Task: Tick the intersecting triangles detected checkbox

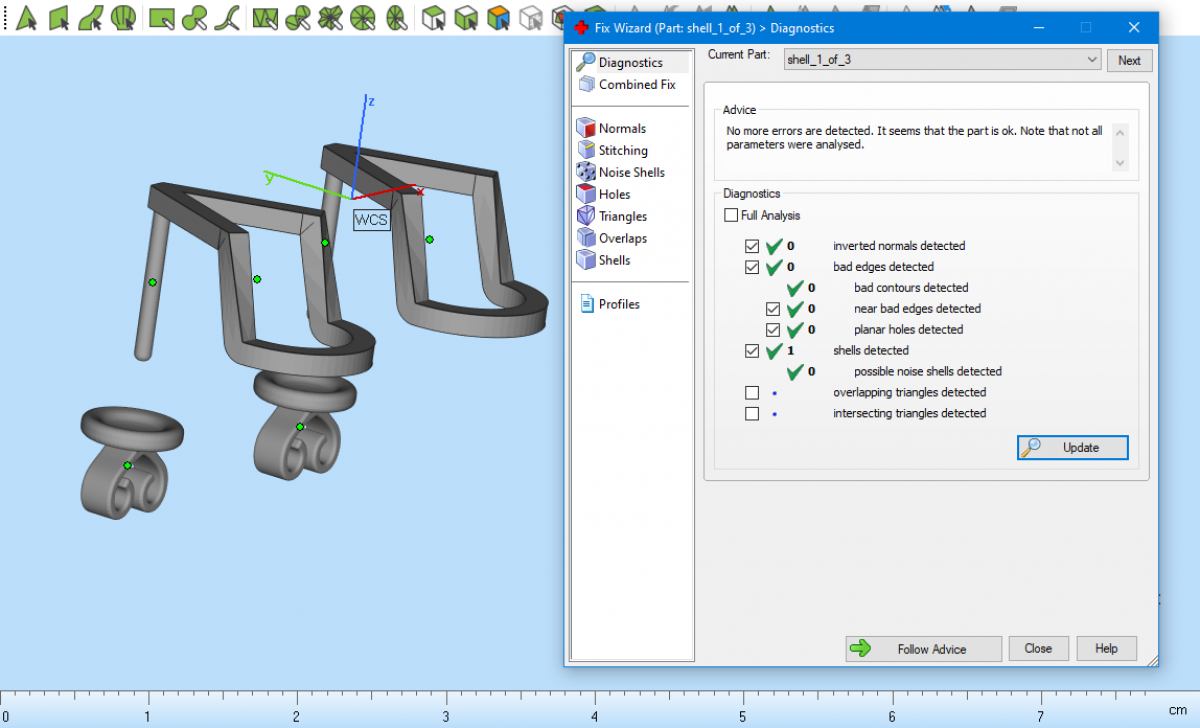Action: 752,414
